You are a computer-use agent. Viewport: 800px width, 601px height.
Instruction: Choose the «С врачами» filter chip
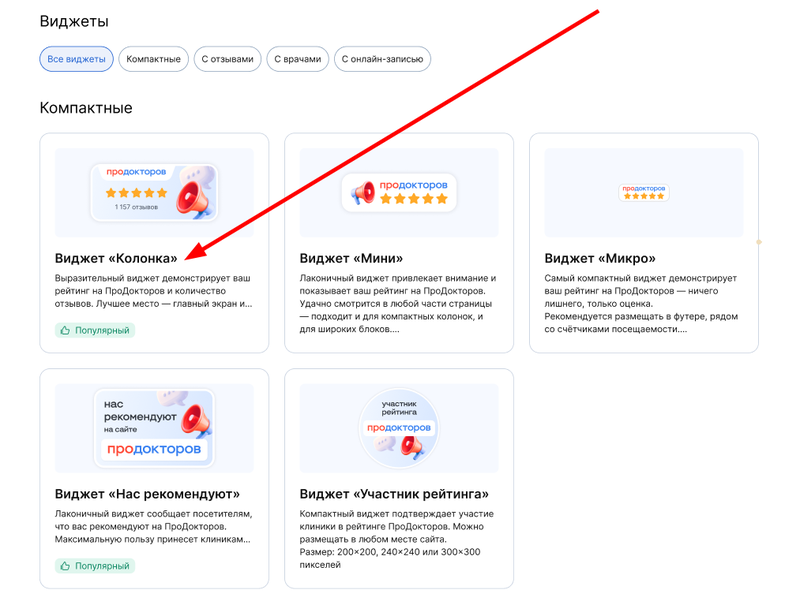pos(298,59)
